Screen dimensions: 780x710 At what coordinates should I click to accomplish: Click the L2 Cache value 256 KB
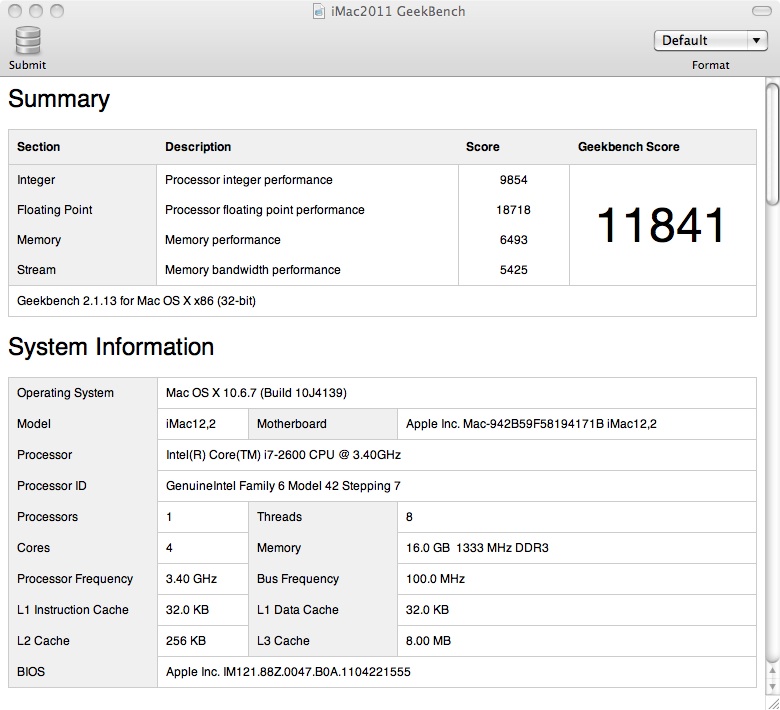coord(186,641)
